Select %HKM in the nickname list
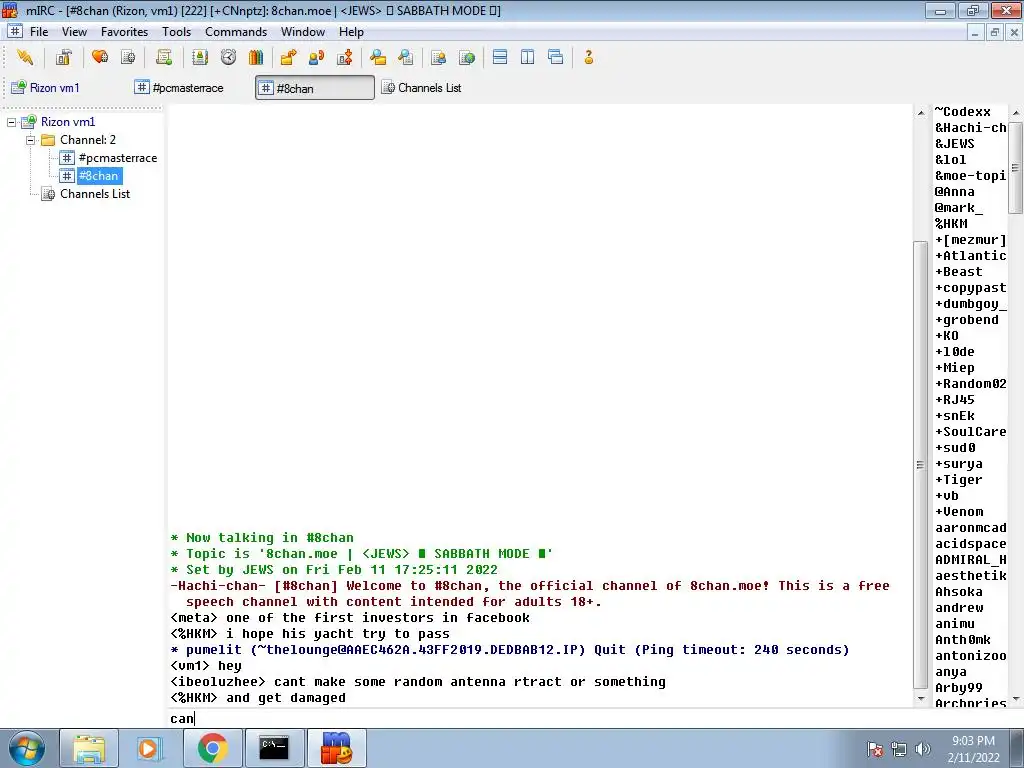The image size is (1024, 768). pyautogui.click(x=951, y=224)
